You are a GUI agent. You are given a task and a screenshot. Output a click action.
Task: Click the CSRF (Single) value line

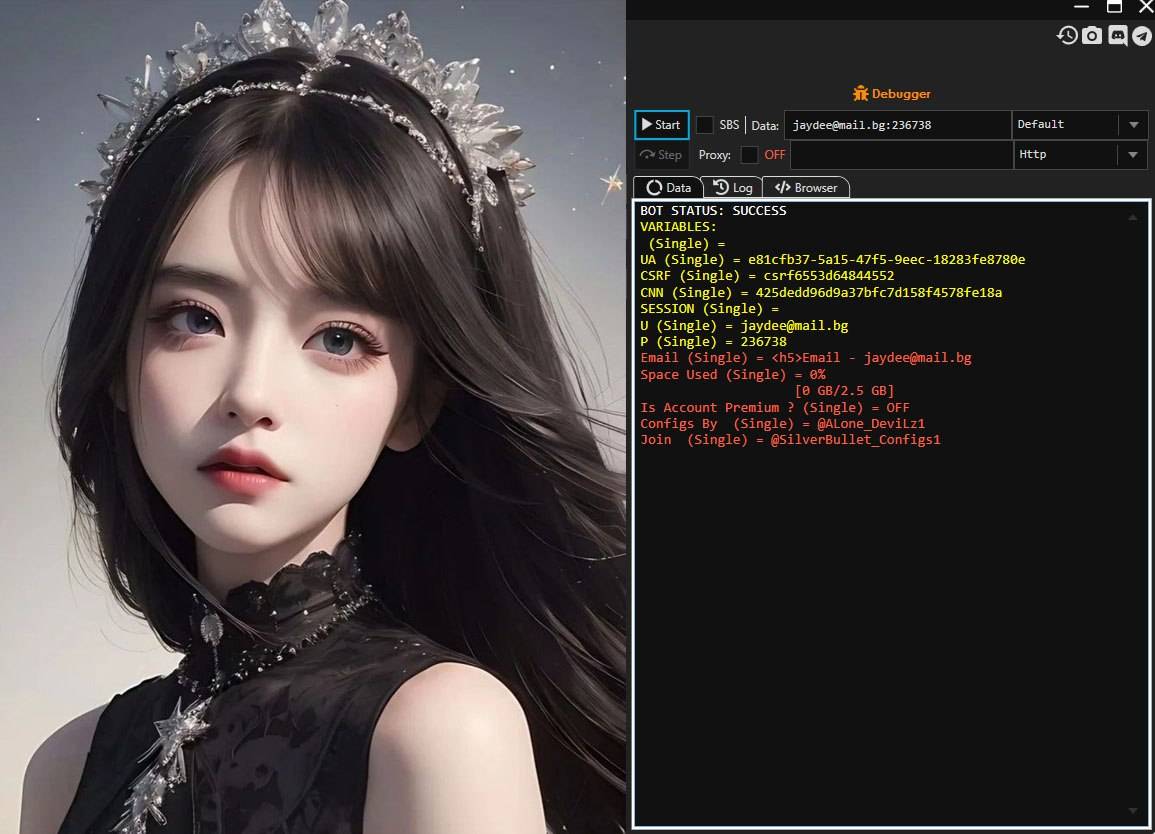pos(767,276)
